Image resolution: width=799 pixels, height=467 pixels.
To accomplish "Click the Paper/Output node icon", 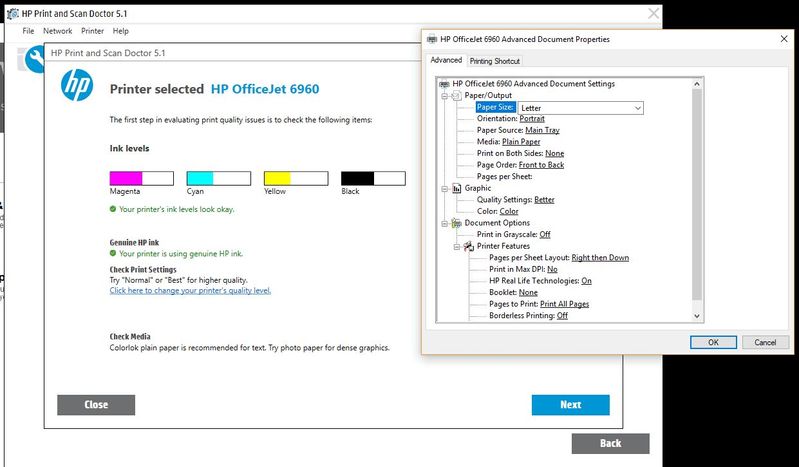I will tap(457, 95).
